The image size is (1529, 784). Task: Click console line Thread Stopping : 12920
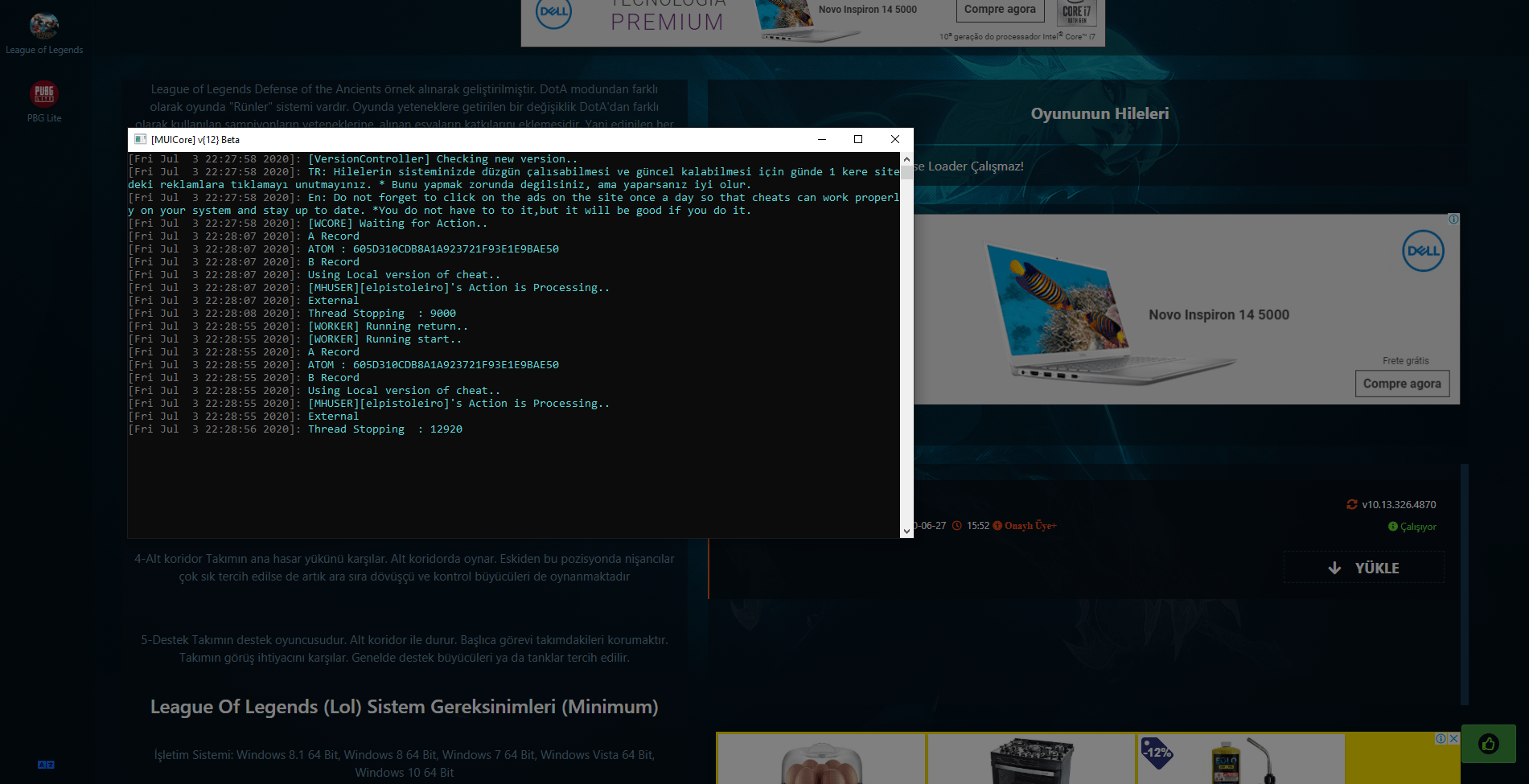point(385,429)
